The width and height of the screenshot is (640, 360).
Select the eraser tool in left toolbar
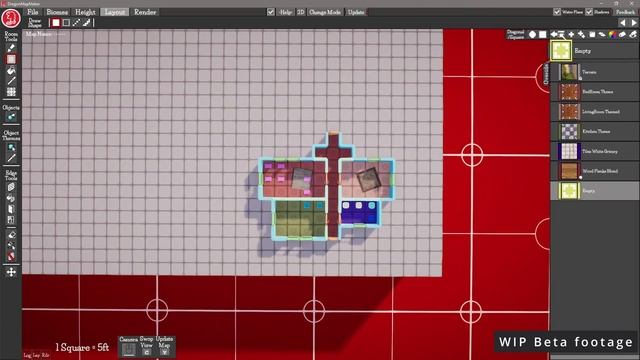click(x=11, y=235)
